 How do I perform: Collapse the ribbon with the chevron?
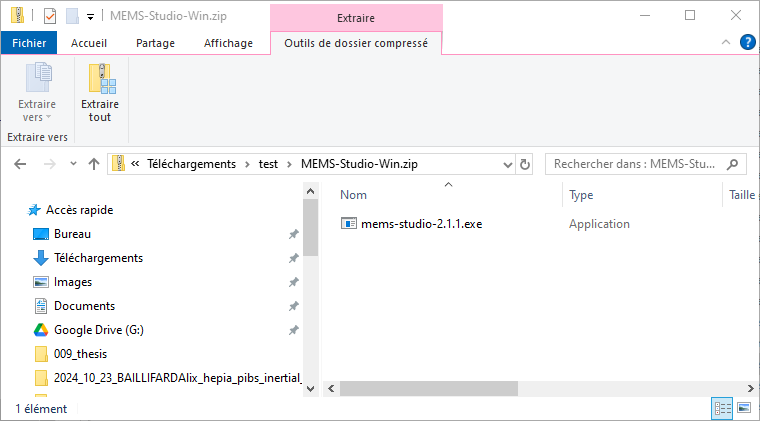click(x=726, y=42)
